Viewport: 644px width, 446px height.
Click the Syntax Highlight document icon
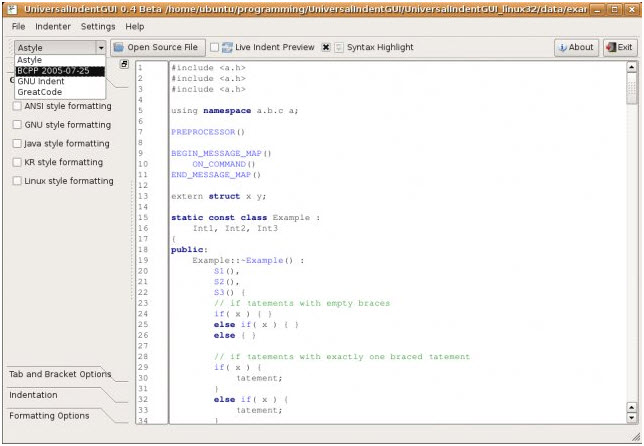click(338, 48)
